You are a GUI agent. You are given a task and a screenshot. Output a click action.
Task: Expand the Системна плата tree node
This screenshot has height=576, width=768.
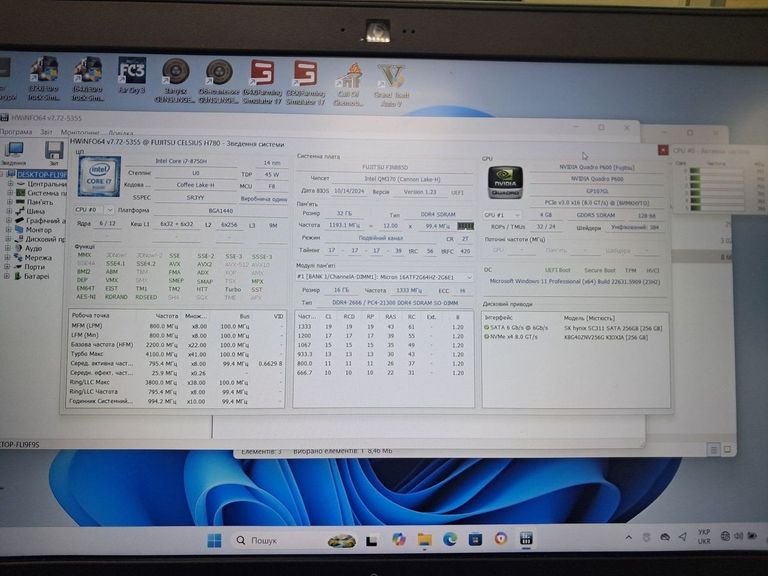point(10,193)
